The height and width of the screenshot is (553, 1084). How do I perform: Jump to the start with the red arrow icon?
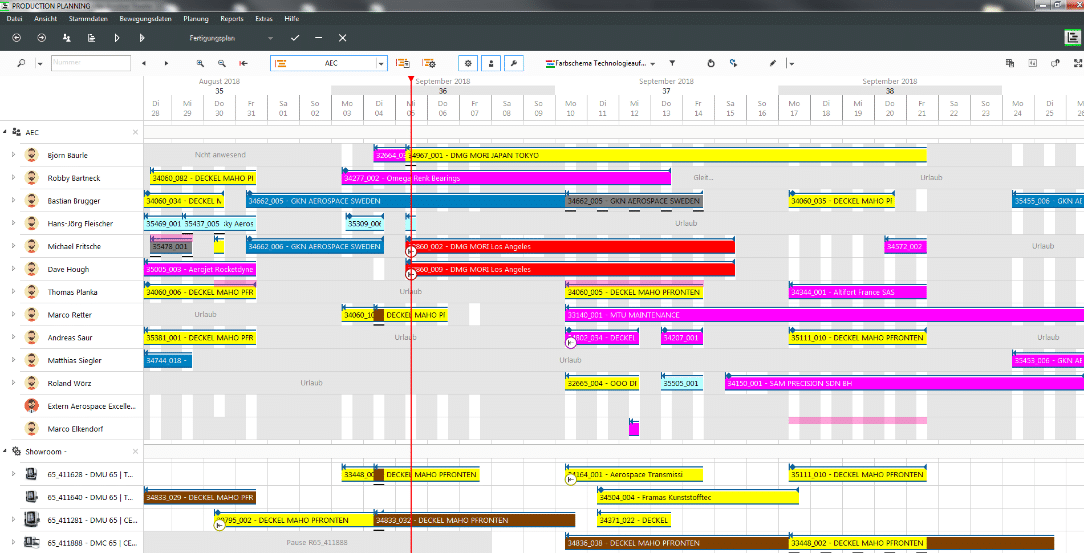pos(243,63)
